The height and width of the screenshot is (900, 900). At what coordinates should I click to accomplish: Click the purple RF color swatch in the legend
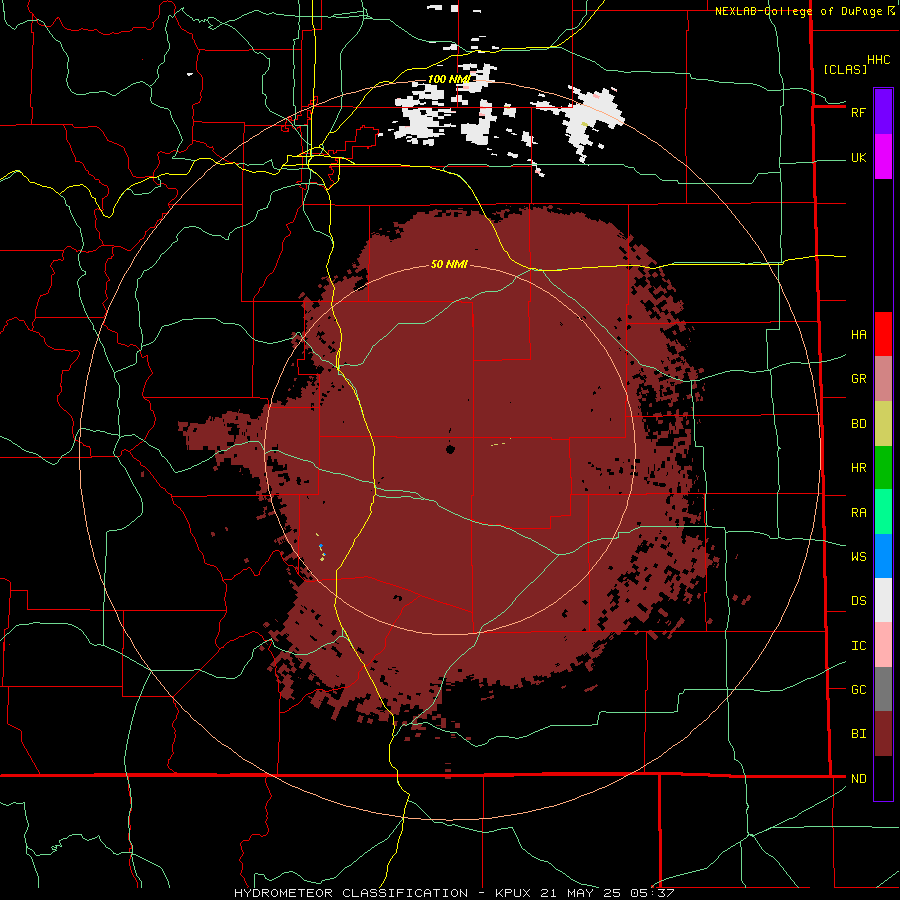tap(883, 112)
